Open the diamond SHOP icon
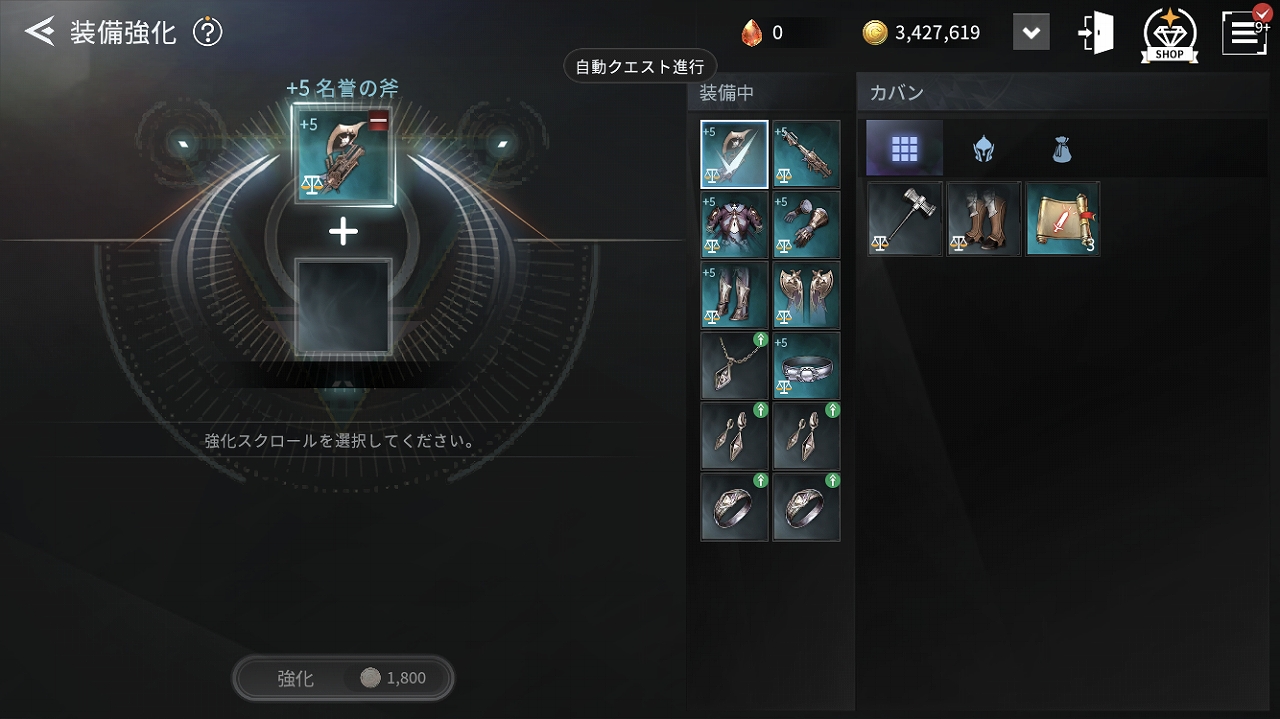This screenshot has width=1280, height=719. click(x=1170, y=35)
